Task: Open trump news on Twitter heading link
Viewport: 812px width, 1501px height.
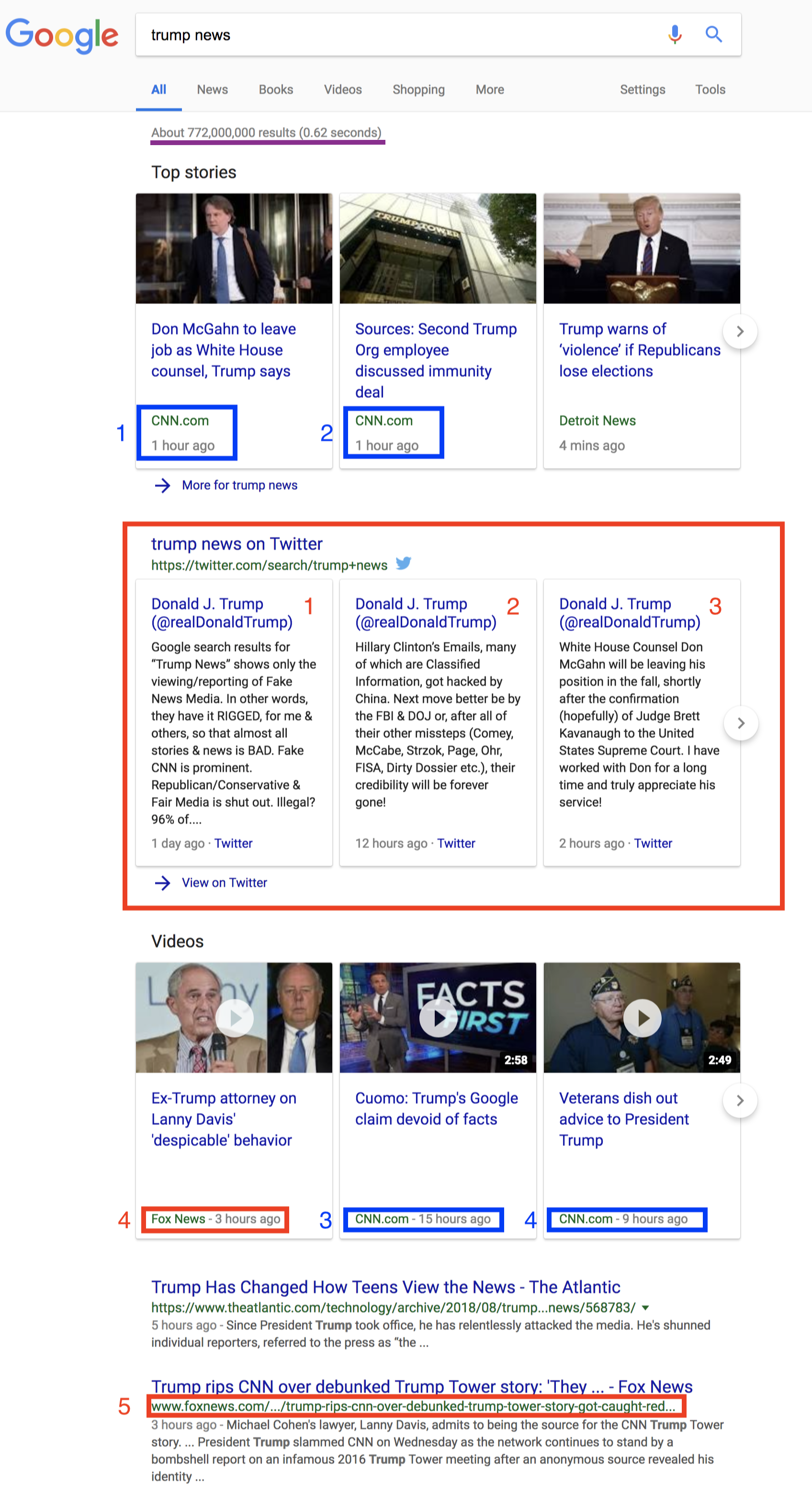Action: (x=237, y=544)
